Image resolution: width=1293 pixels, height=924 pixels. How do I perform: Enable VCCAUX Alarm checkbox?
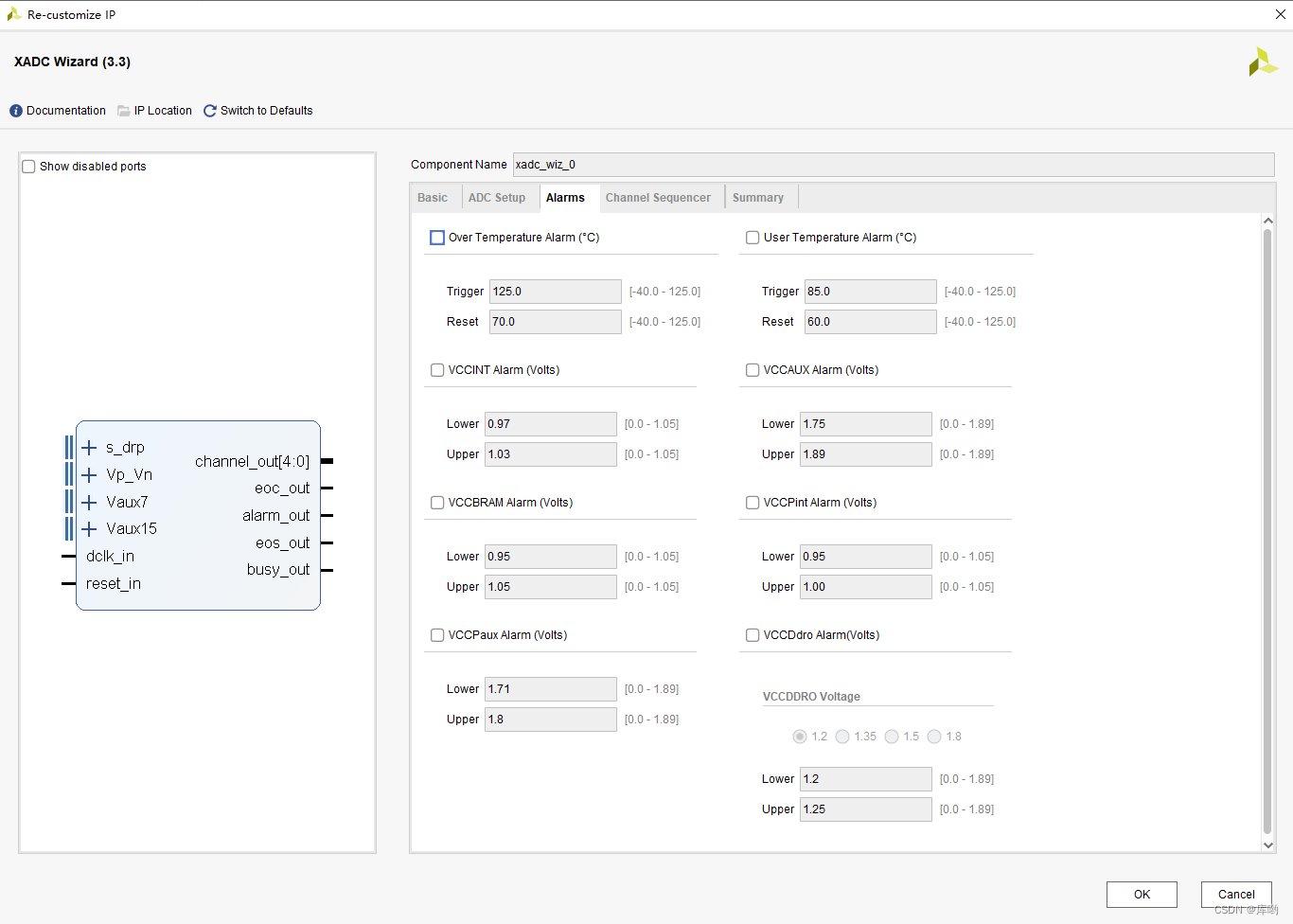(x=753, y=370)
